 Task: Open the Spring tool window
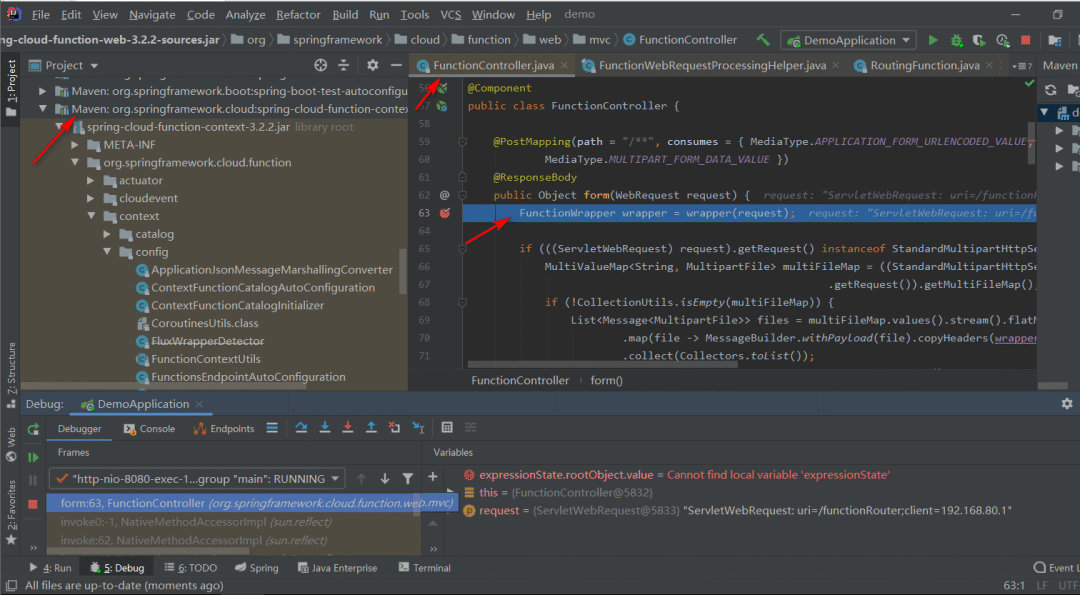click(257, 568)
